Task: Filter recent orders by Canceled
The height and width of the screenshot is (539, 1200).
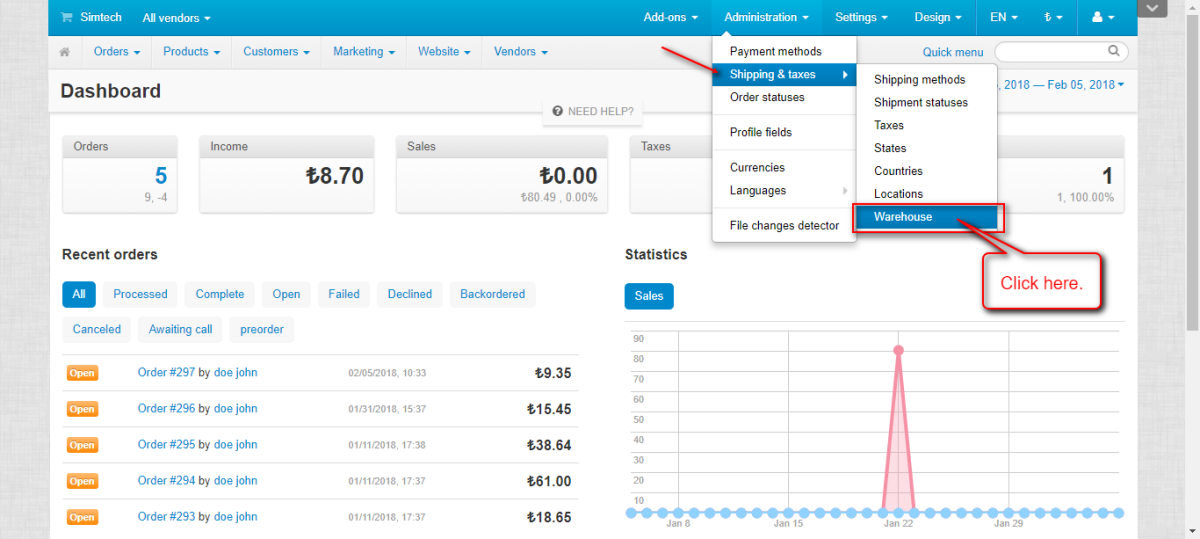Action: [x=97, y=329]
